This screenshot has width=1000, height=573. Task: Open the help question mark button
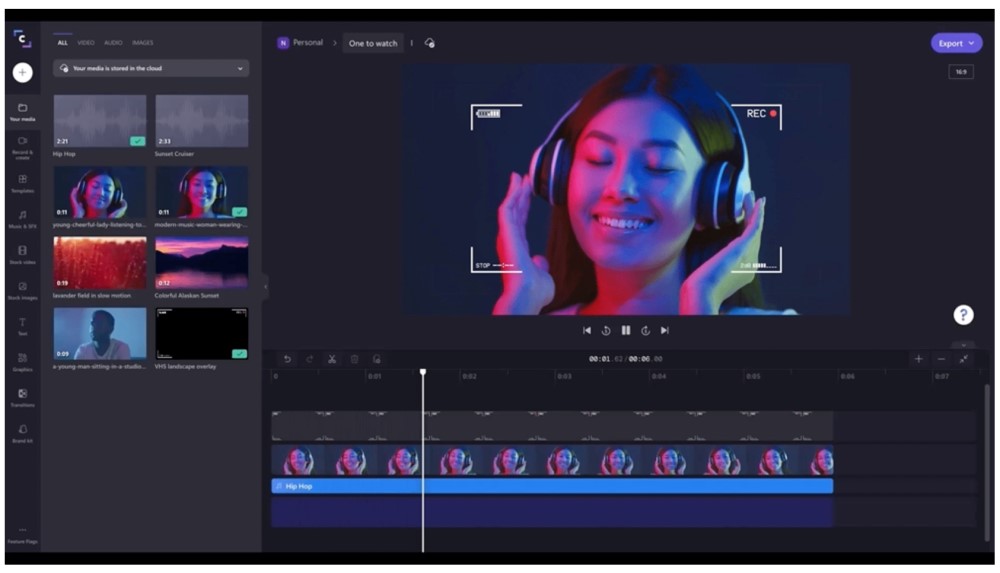click(963, 315)
